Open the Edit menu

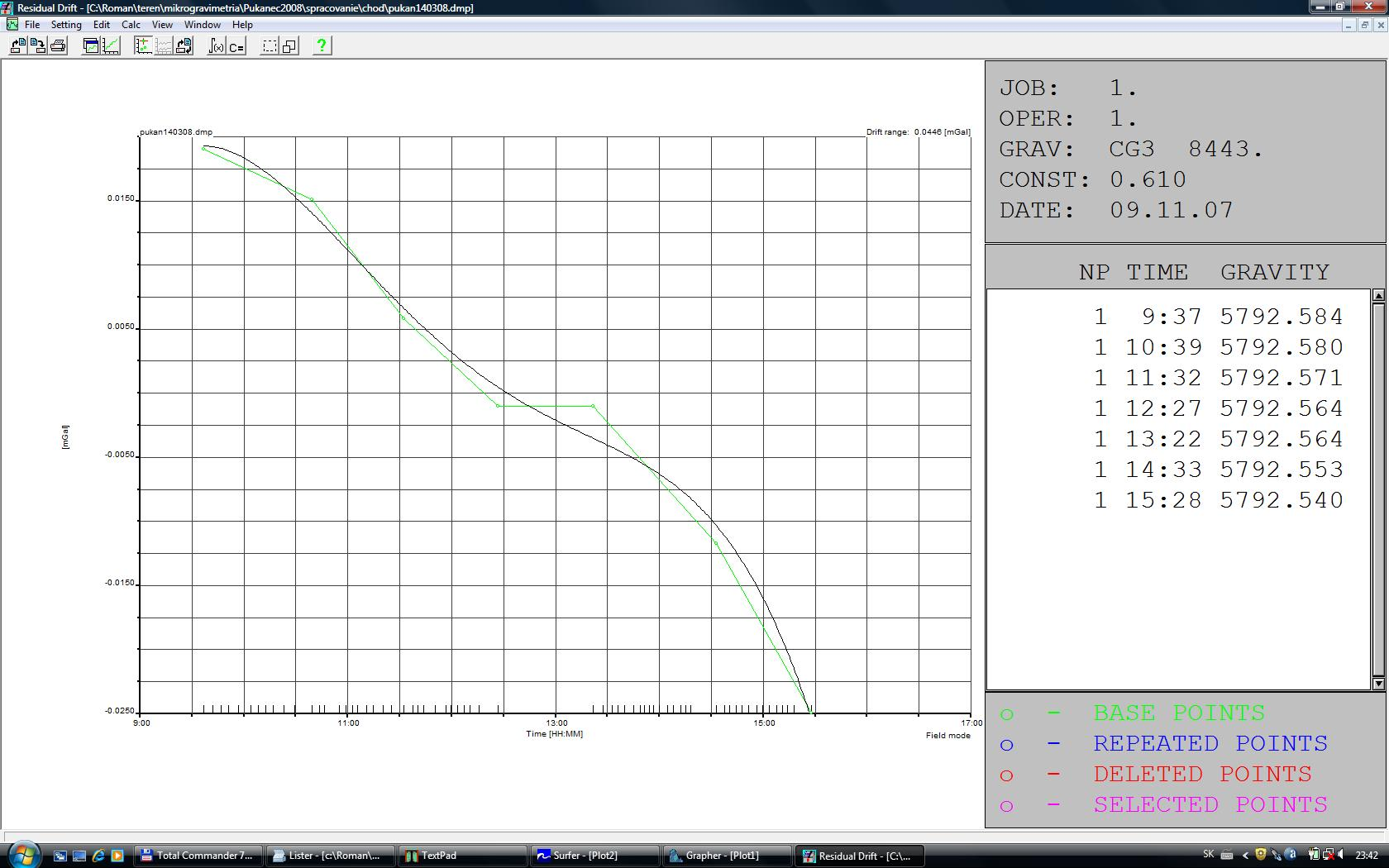[102, 25]
